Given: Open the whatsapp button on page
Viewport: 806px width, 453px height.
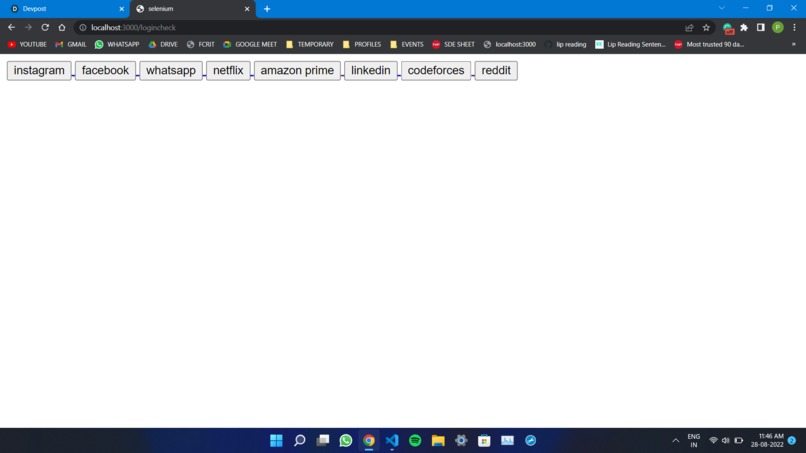Looking at the screenshot, I should tap(171, 70).
